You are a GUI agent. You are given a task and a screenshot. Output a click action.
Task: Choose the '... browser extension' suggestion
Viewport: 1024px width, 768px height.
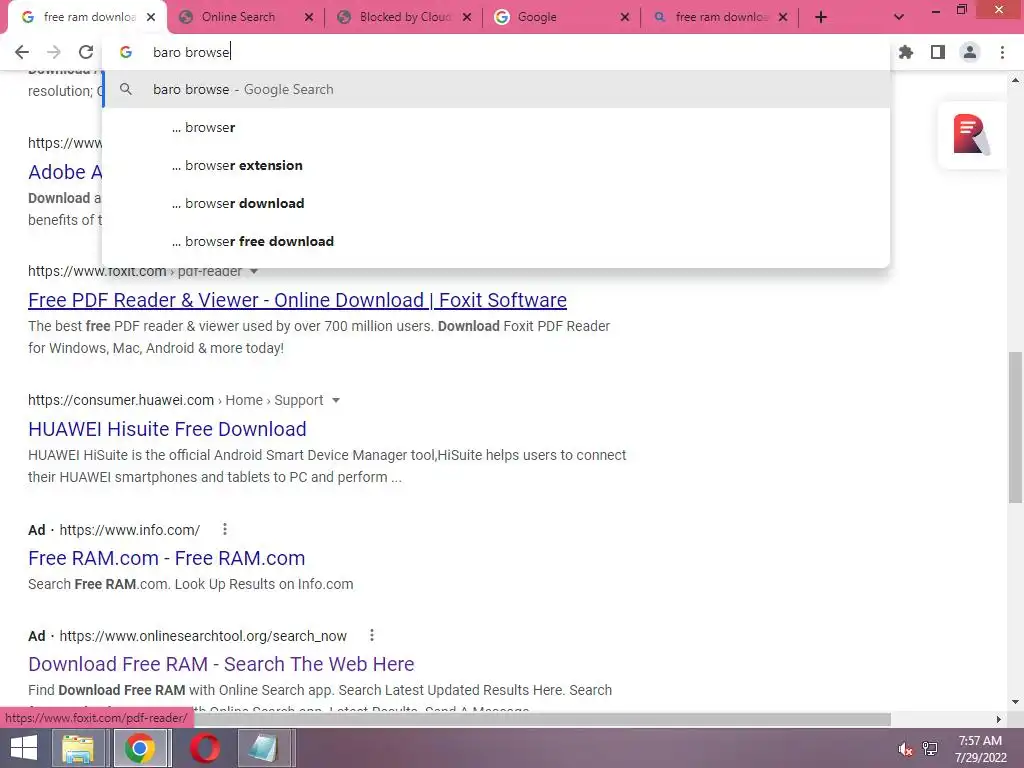[x=496, y=165]
